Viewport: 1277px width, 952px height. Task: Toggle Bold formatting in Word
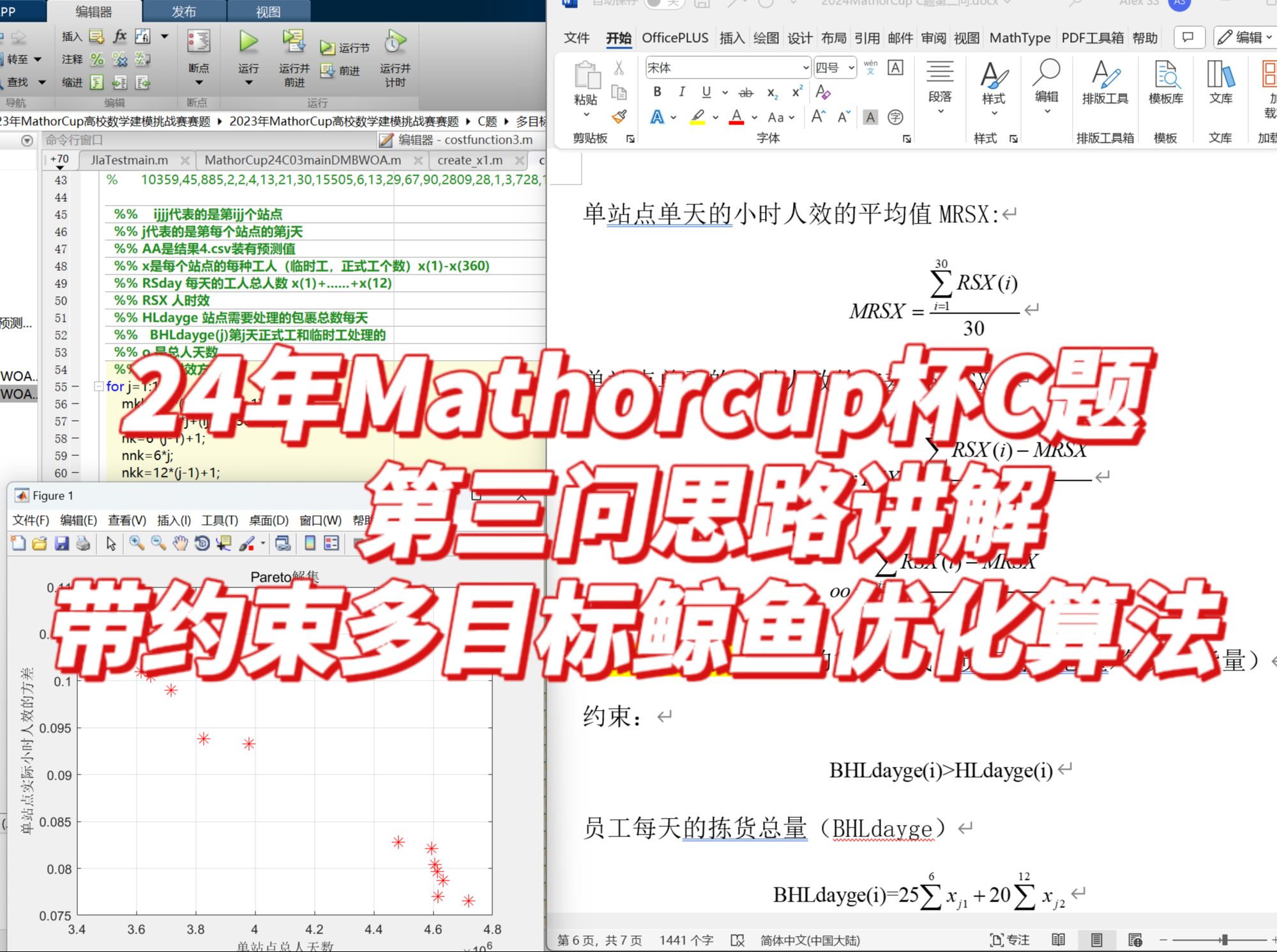coord(657,93)
